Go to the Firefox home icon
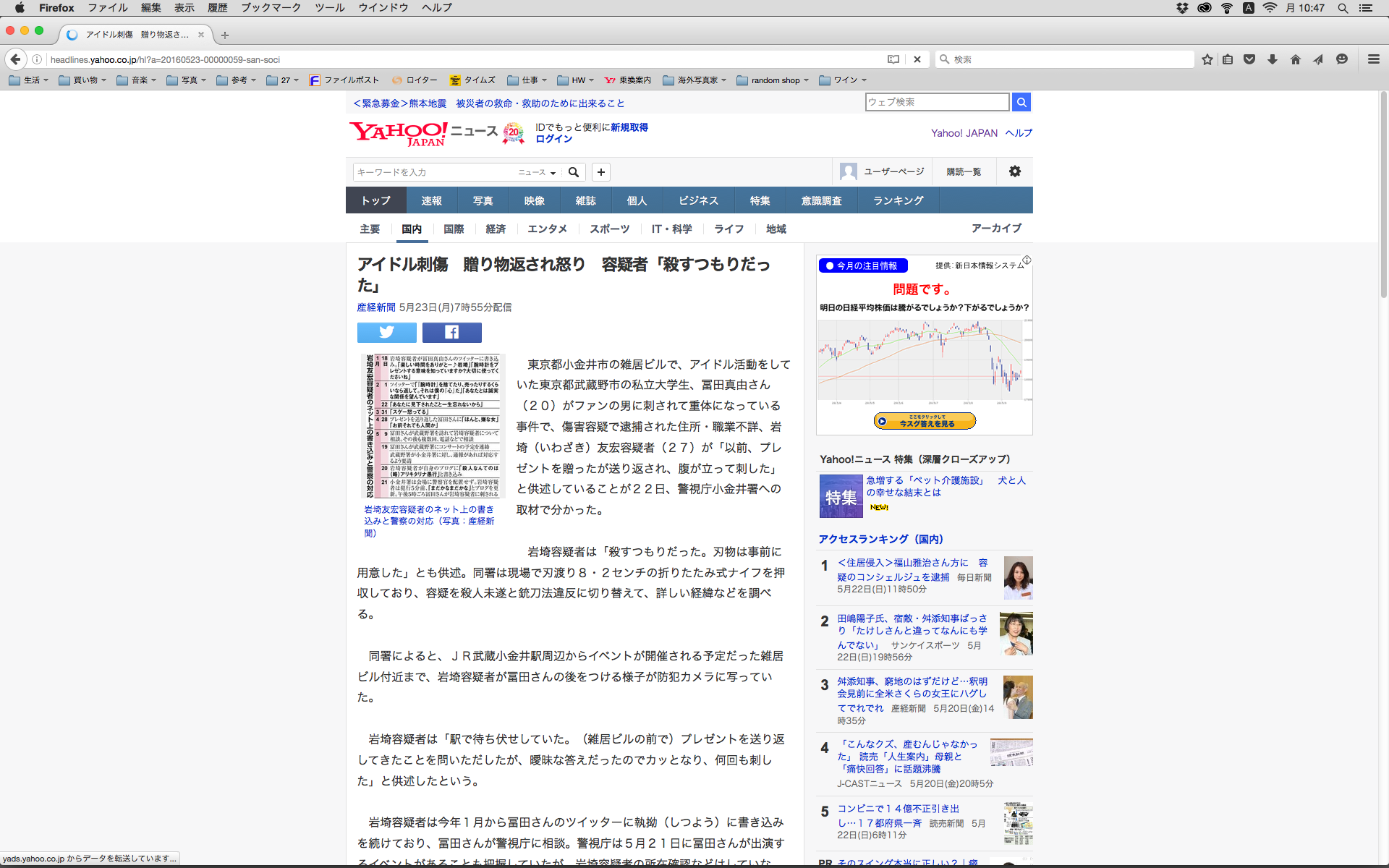Screen dimensions: 1389x868 tap(1295, 59)
